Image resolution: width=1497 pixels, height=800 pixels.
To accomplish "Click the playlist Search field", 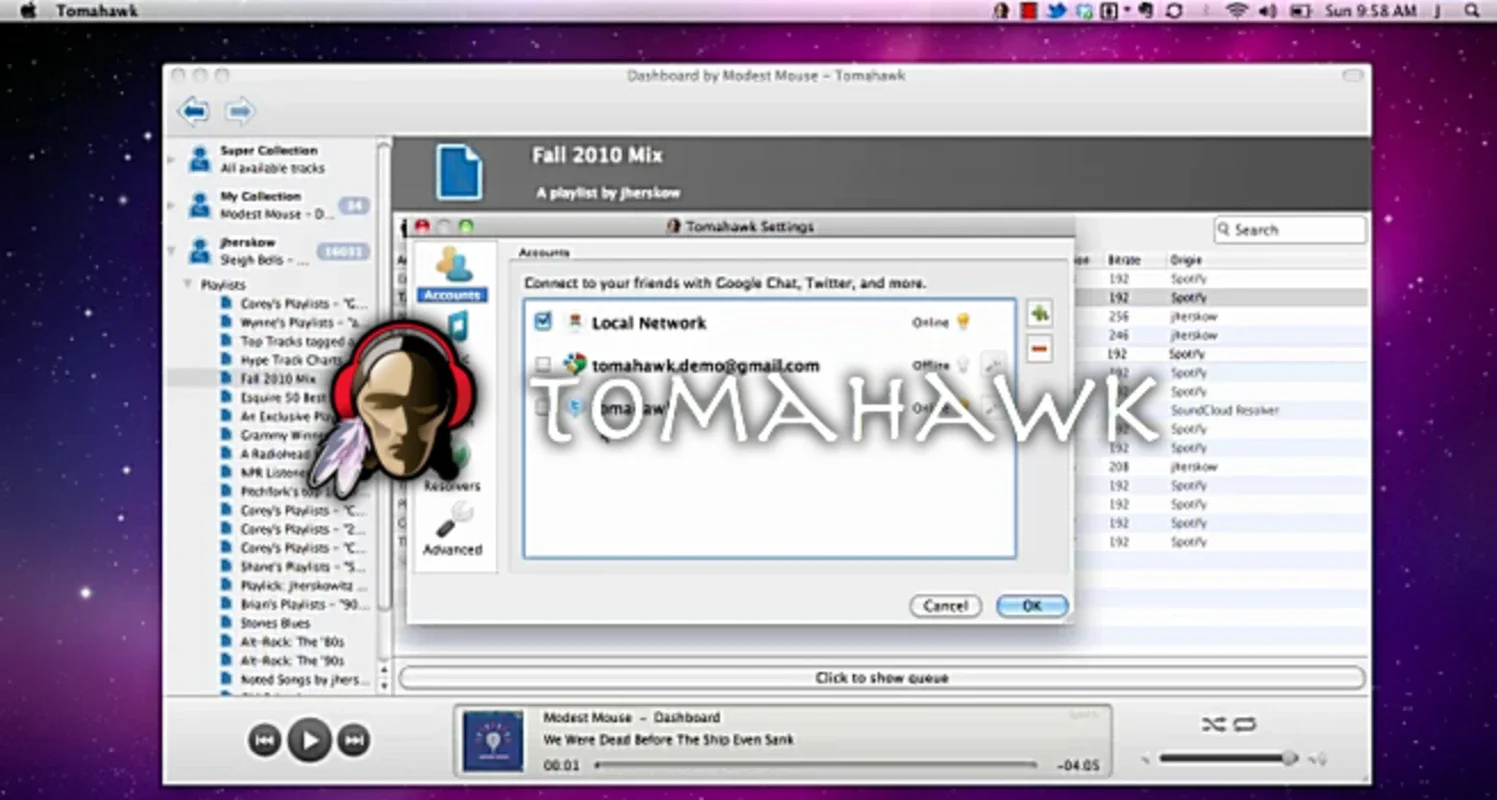I will click(1290, 230).
